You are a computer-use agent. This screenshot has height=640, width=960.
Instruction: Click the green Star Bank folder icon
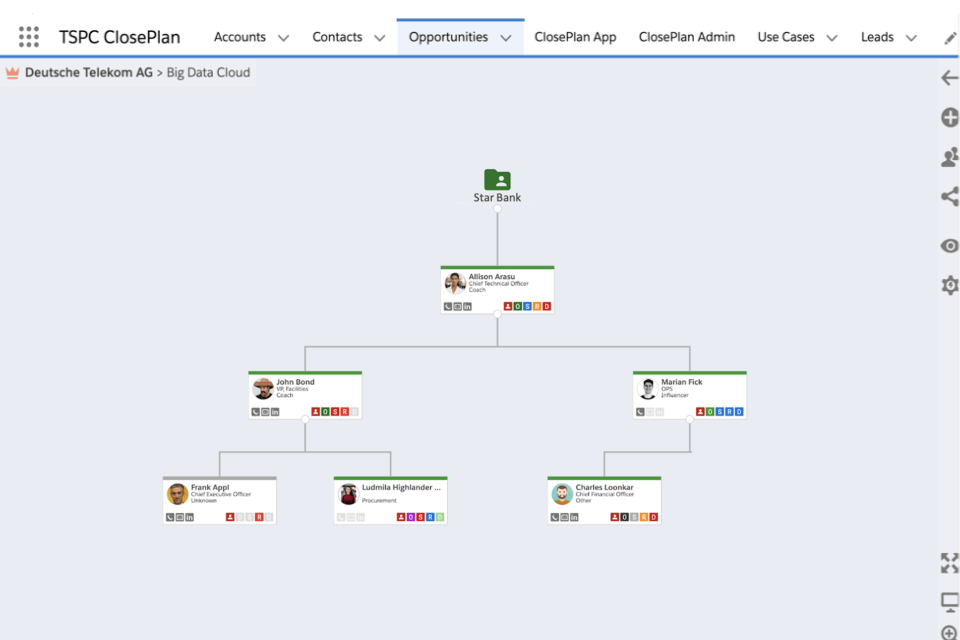497,180
